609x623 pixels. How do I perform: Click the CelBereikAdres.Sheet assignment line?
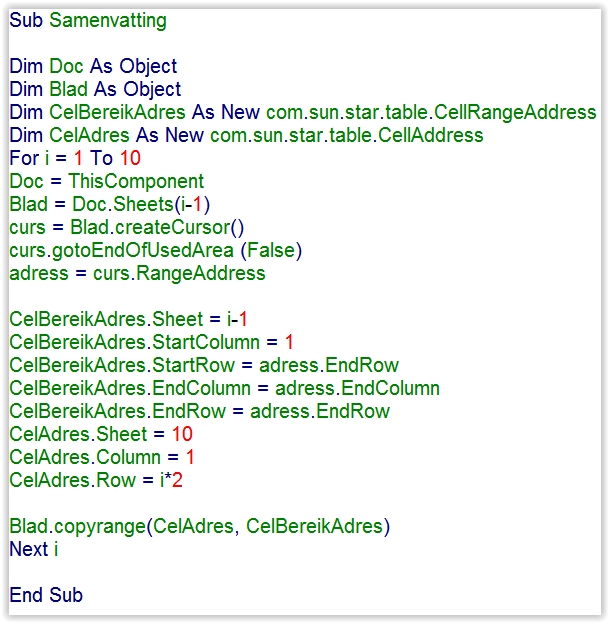128,319
